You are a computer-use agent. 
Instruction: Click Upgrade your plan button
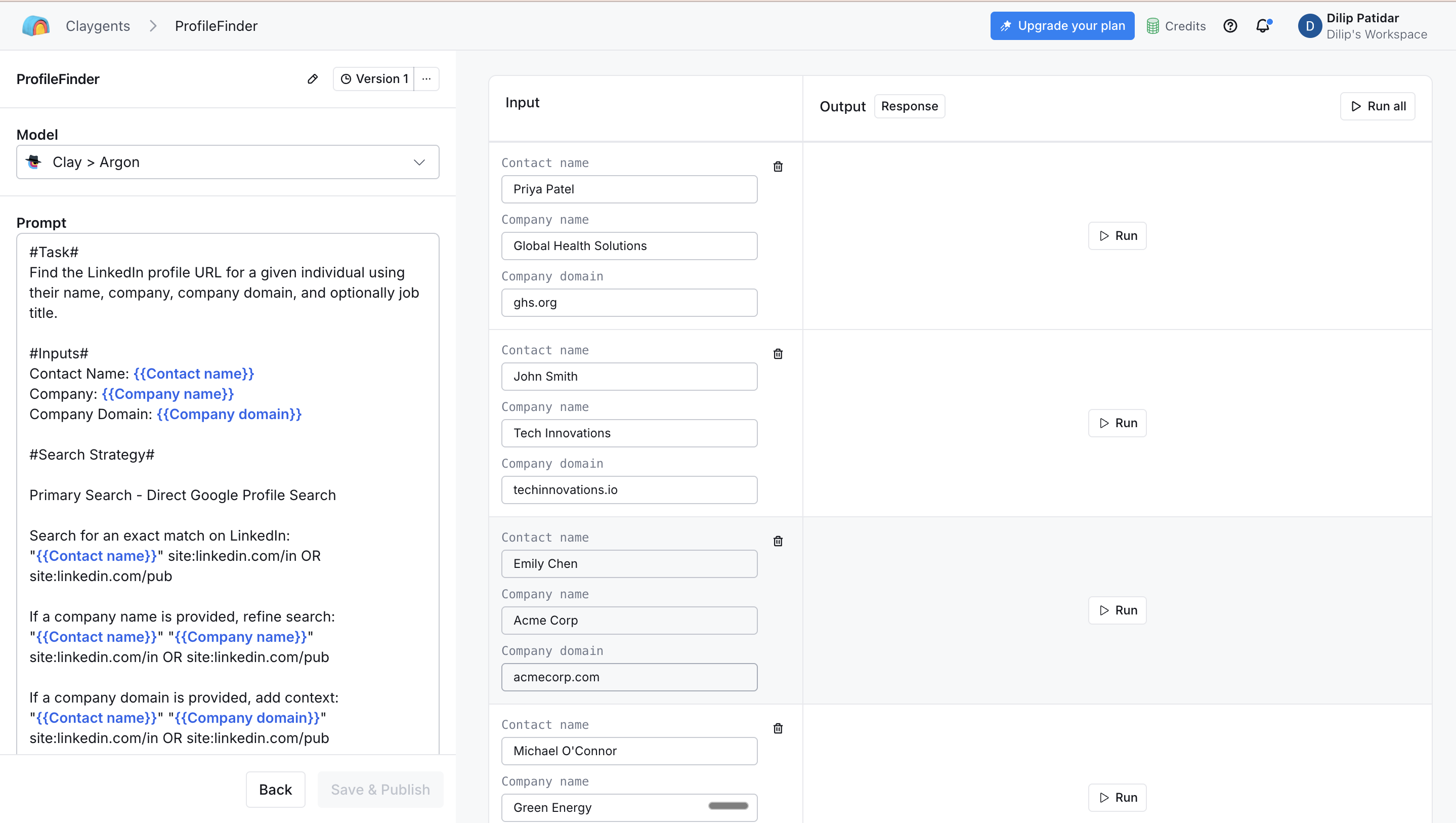click(1062, 26)
